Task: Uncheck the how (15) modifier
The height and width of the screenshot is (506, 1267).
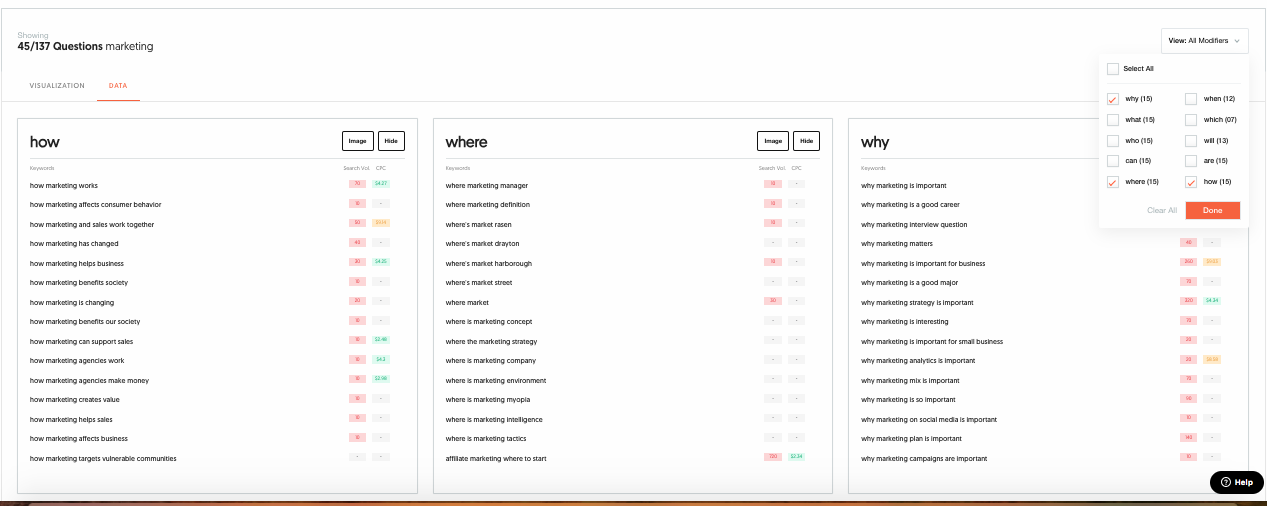Action: (1191, 182)
